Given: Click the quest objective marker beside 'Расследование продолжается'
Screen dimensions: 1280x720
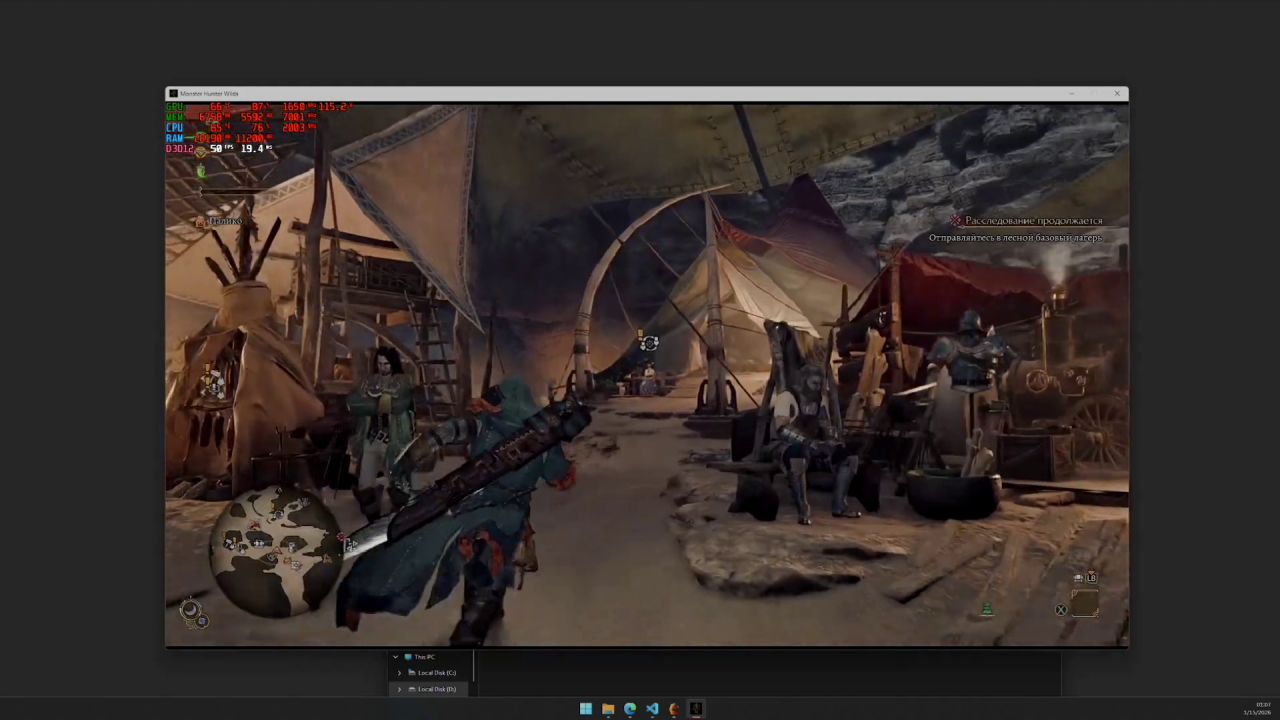Looking at the screenshot, I should coord(956,220).
